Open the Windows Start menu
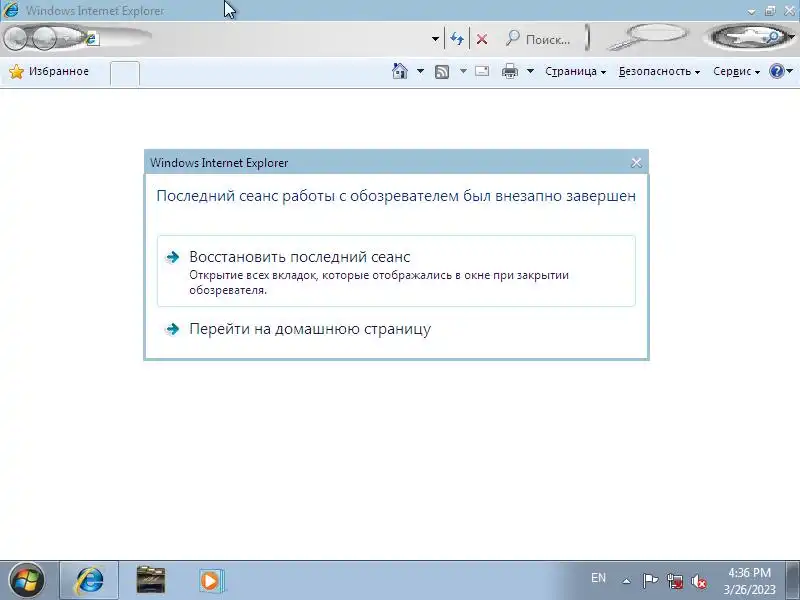This screenshot has width=800, height=600. point(27,581)
